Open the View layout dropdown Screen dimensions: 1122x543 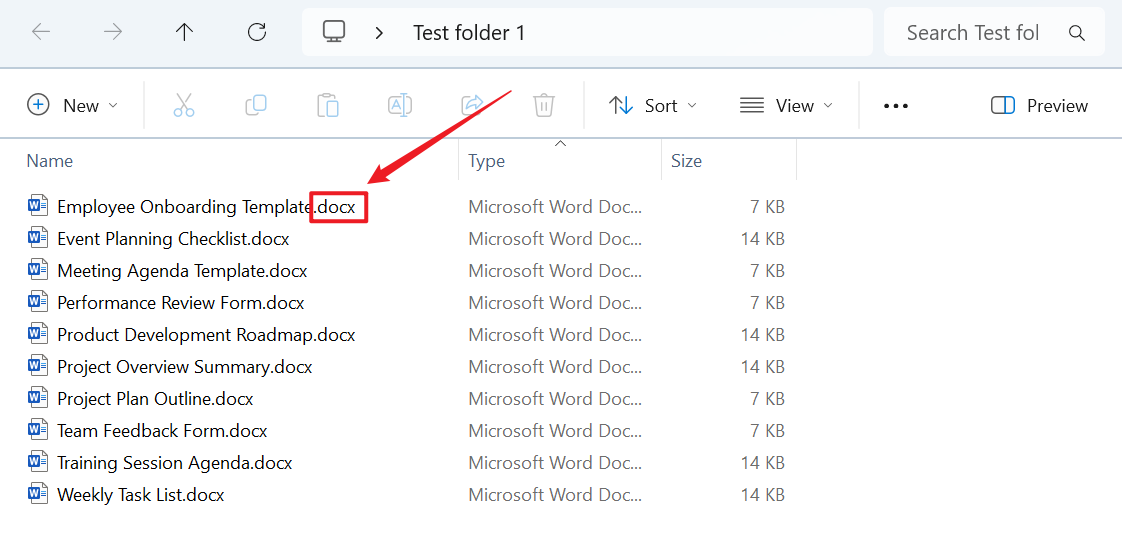786,105
